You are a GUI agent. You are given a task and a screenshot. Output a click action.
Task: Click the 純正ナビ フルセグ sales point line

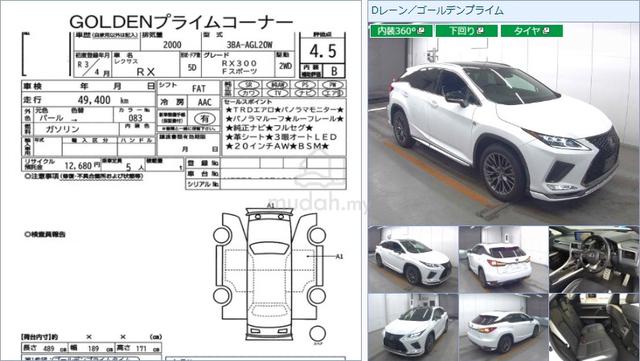[x=269, y=128]
